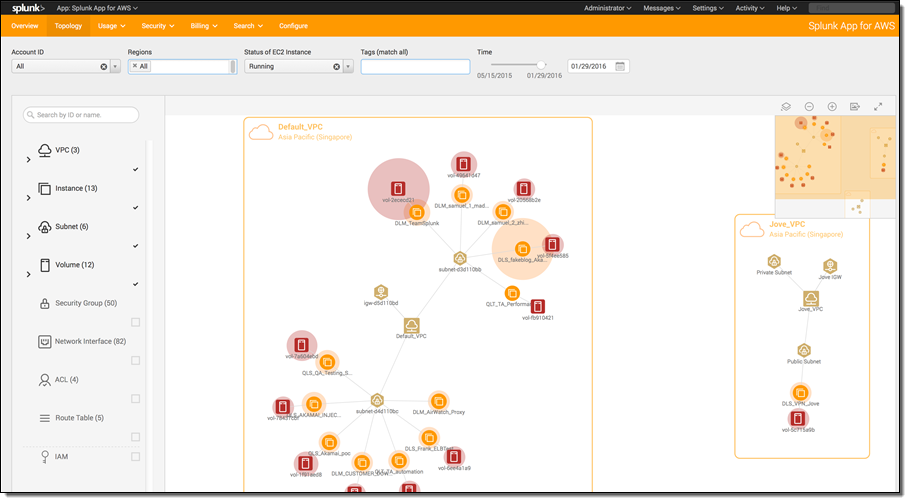Click the layers icon in topology toolbar
910x503 pixels.
coord(786,106)
